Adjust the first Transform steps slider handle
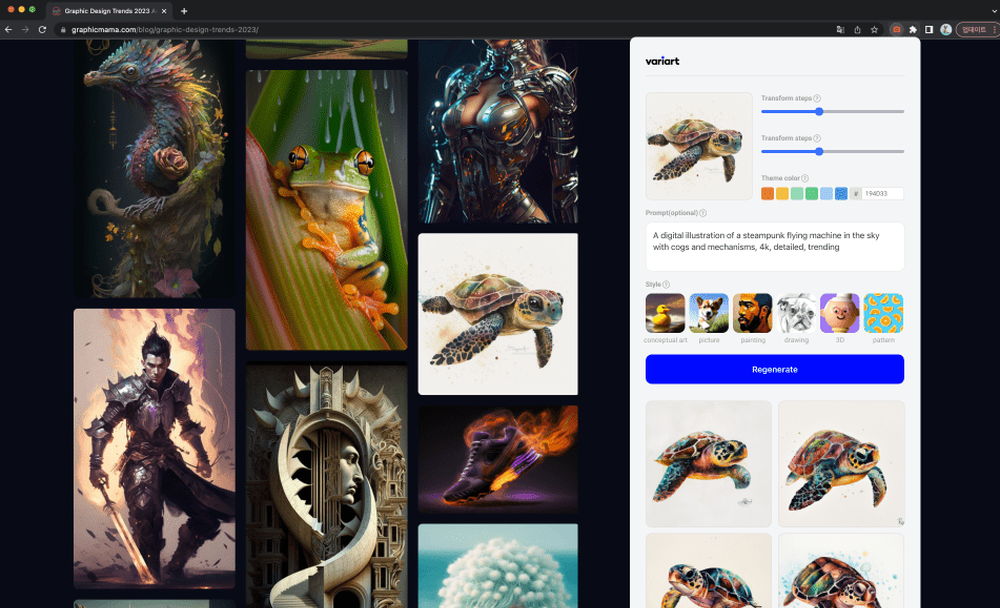The image size is (1000, 608). tap(820, 112)
